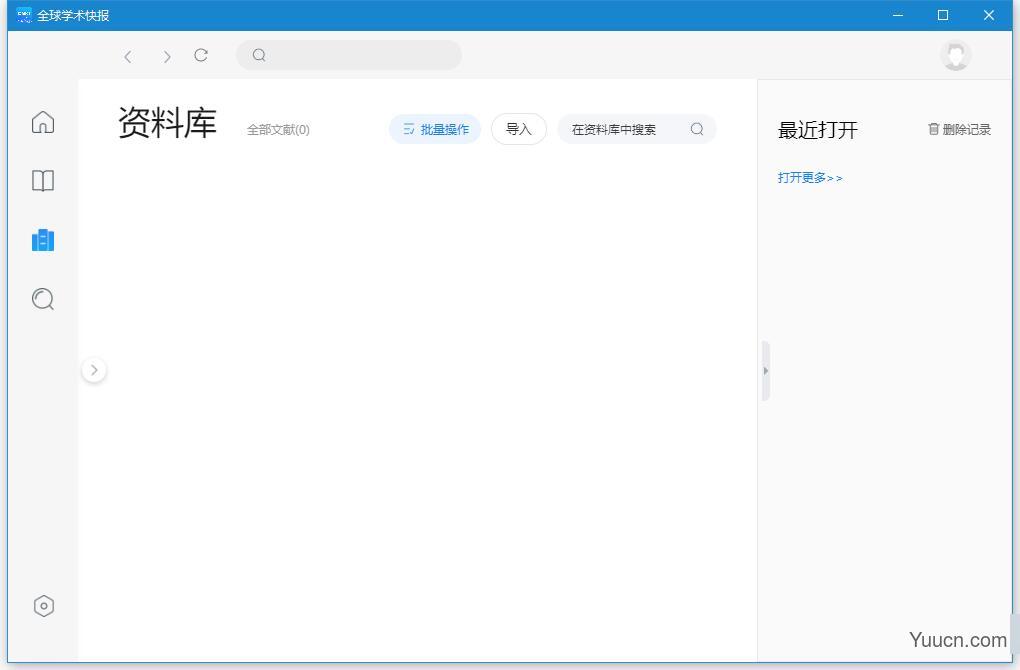
Task: Minimize the 全球学术快报 window
Action: pos(898,15)
